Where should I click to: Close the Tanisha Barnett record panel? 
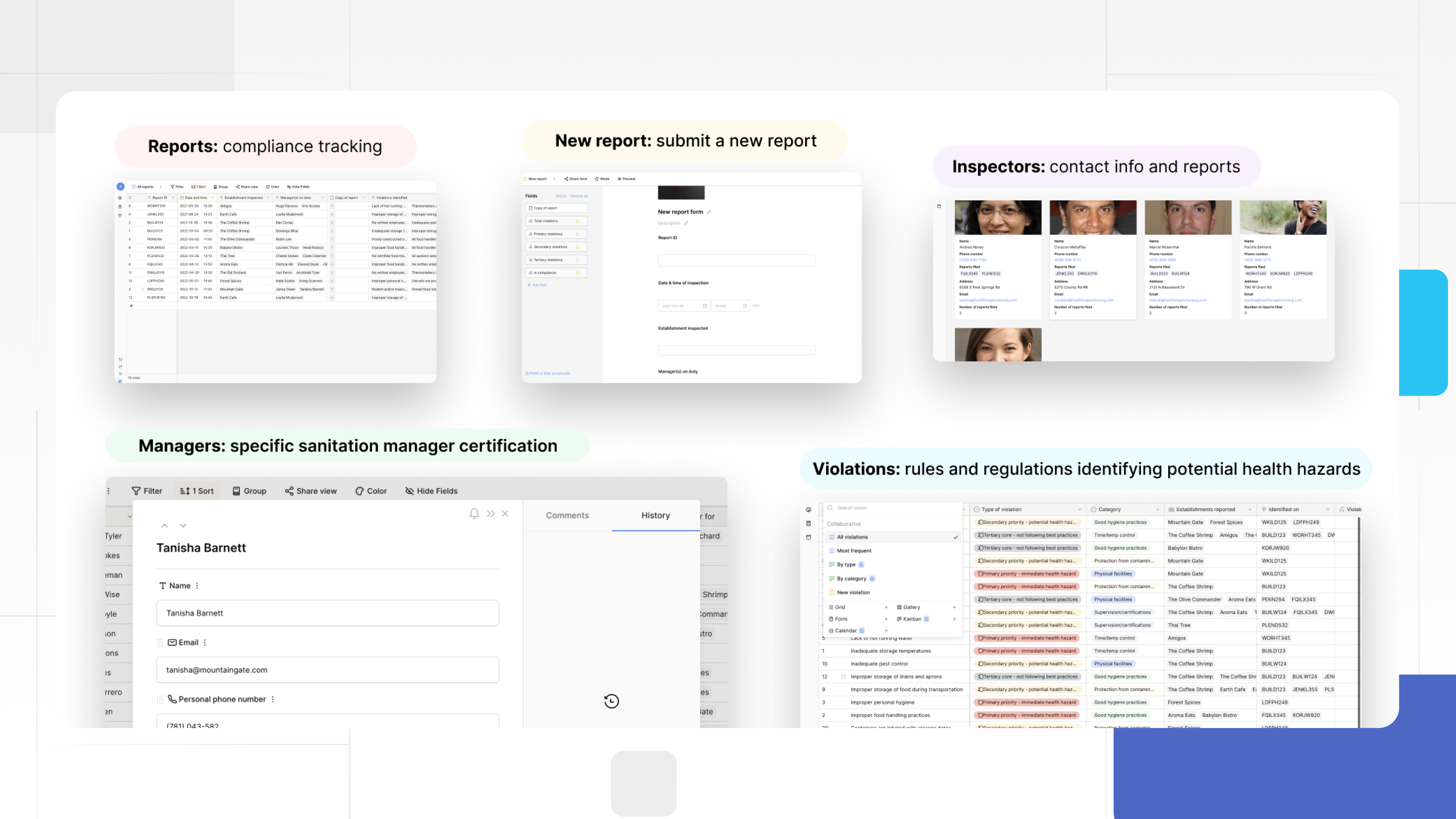point(505,513)
